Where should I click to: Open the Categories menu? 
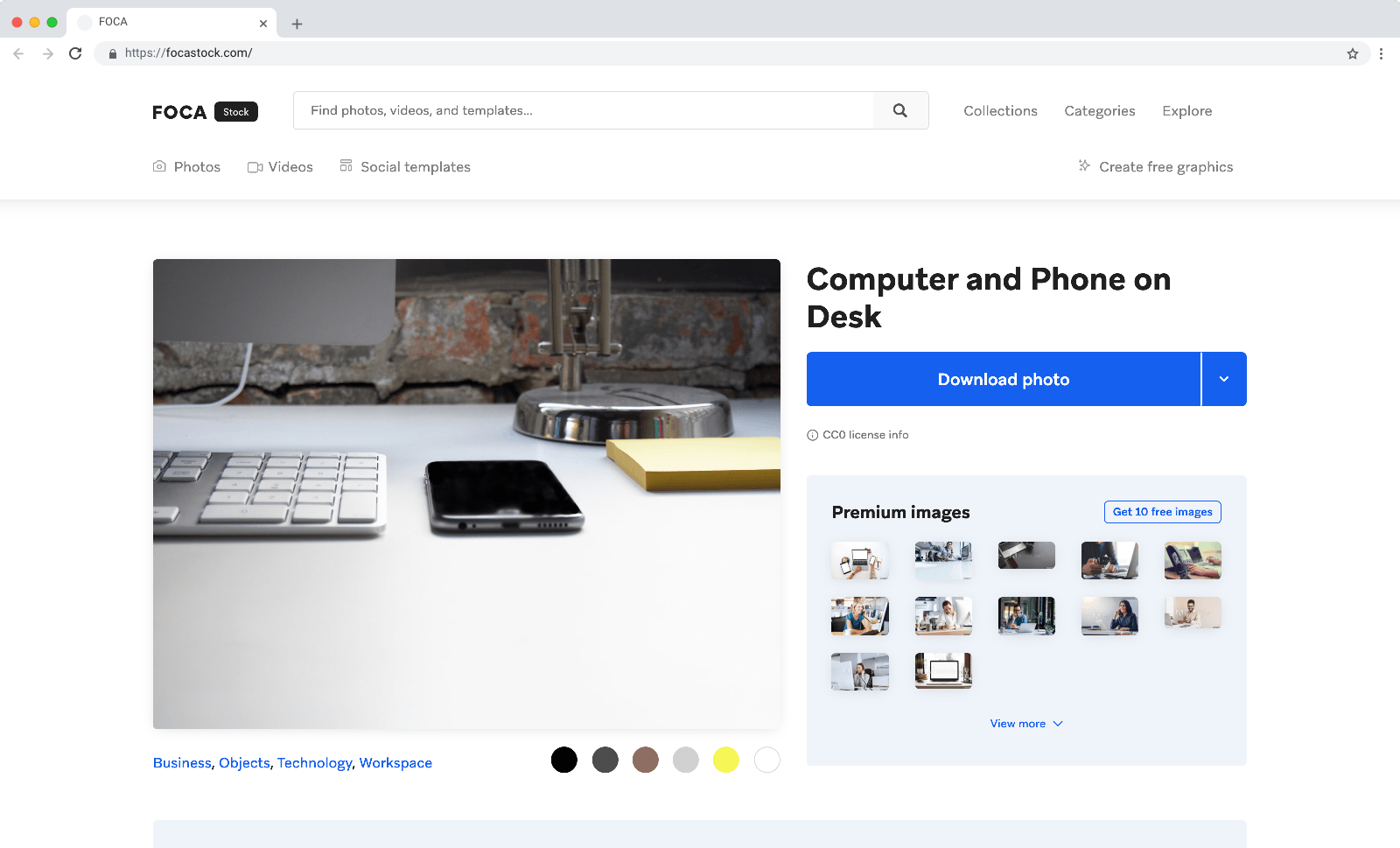pos(1099,111)
